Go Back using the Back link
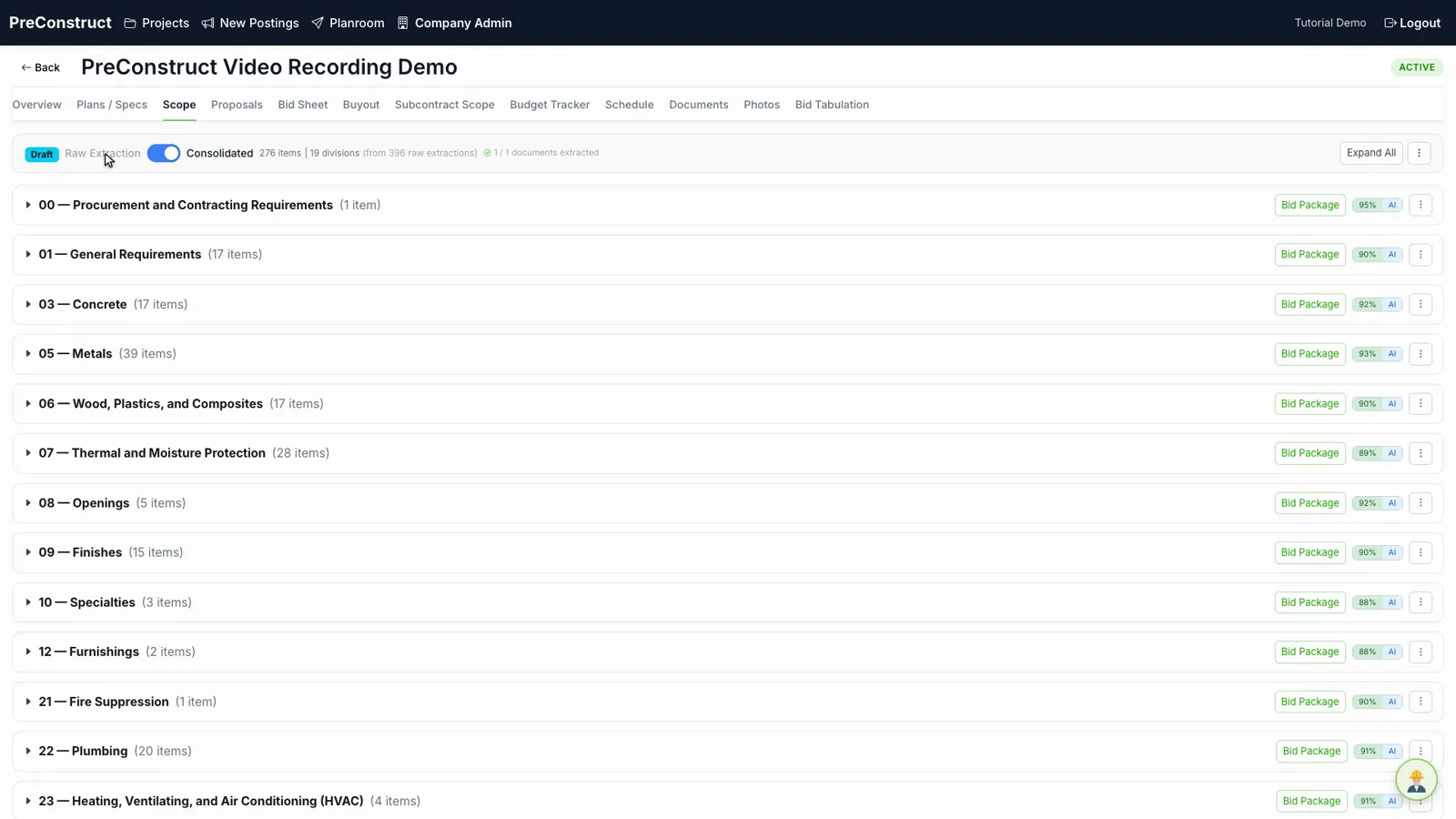This screenshot has width=1456, height=819. (x=41, y=67)
